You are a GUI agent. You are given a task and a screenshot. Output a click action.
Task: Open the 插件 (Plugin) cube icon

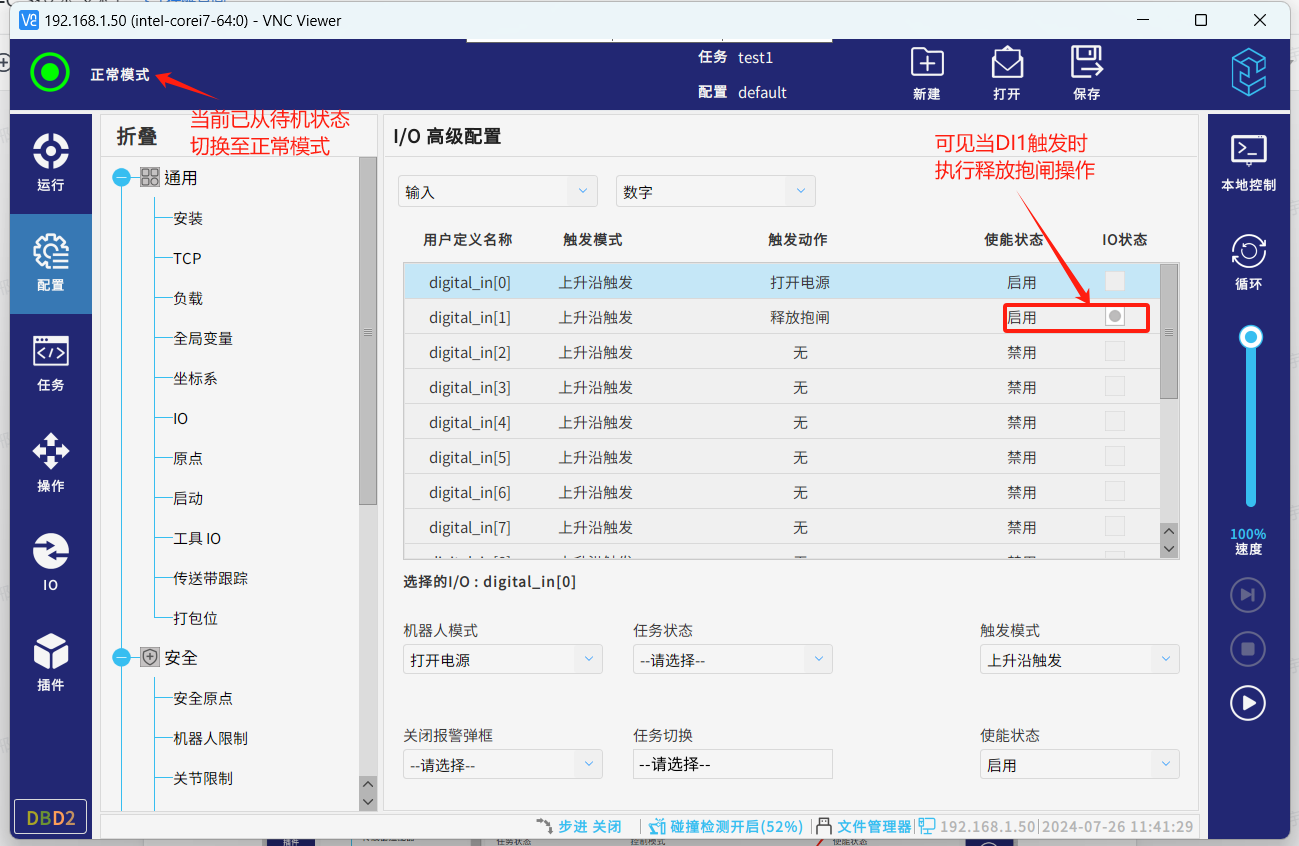pyautogui.click(x=51, y=661)
